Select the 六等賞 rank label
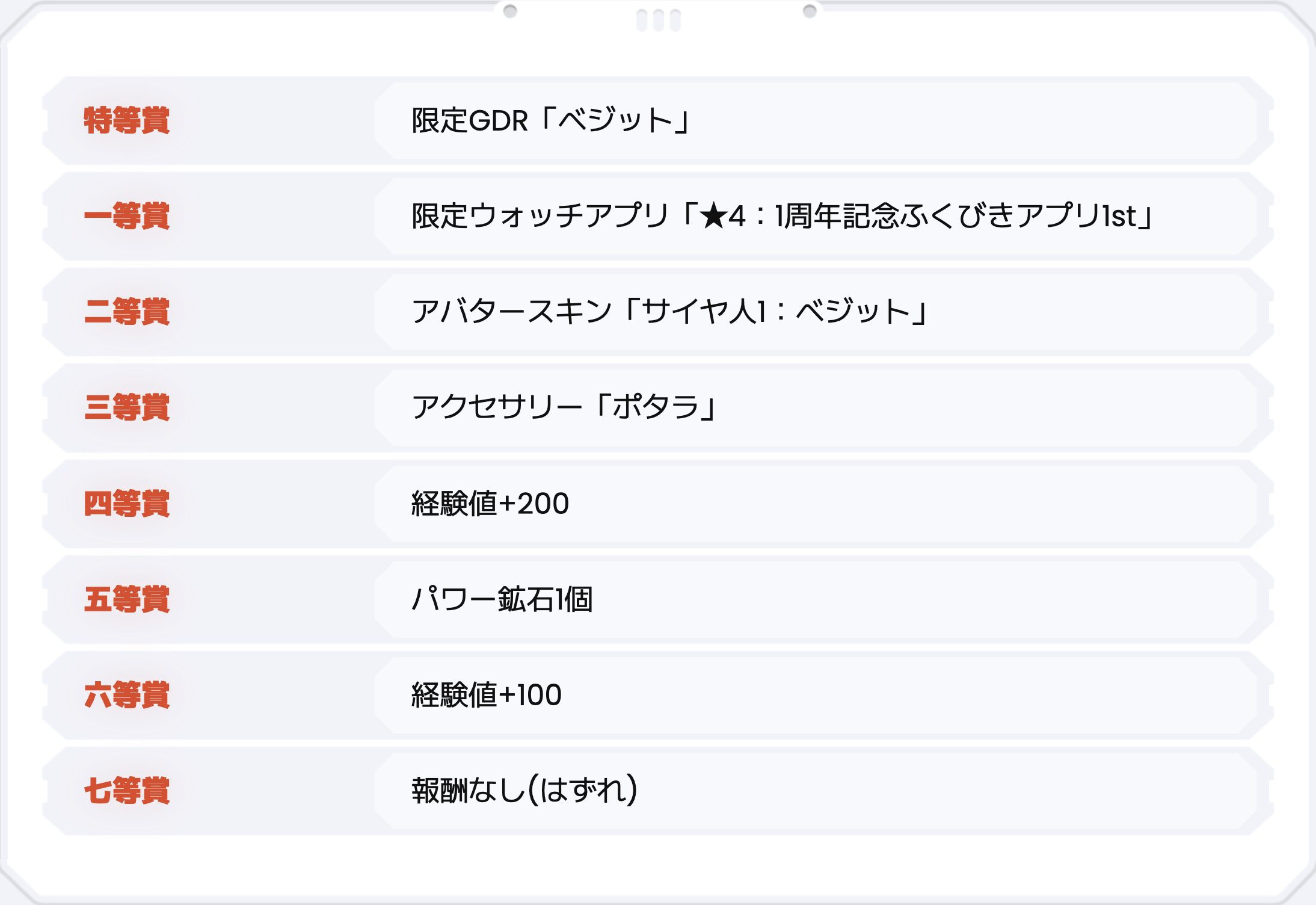Image resolution: width=1316 pixels, height=905 pixels. point(127,695)
